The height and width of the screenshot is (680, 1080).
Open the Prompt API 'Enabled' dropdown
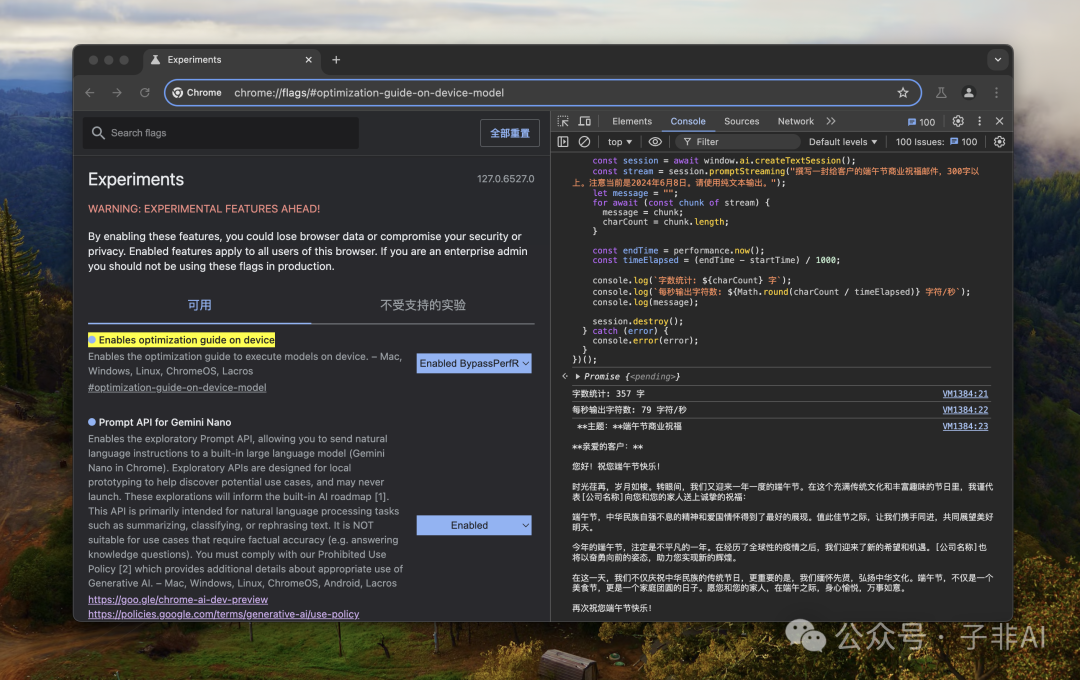coord(474,525)
